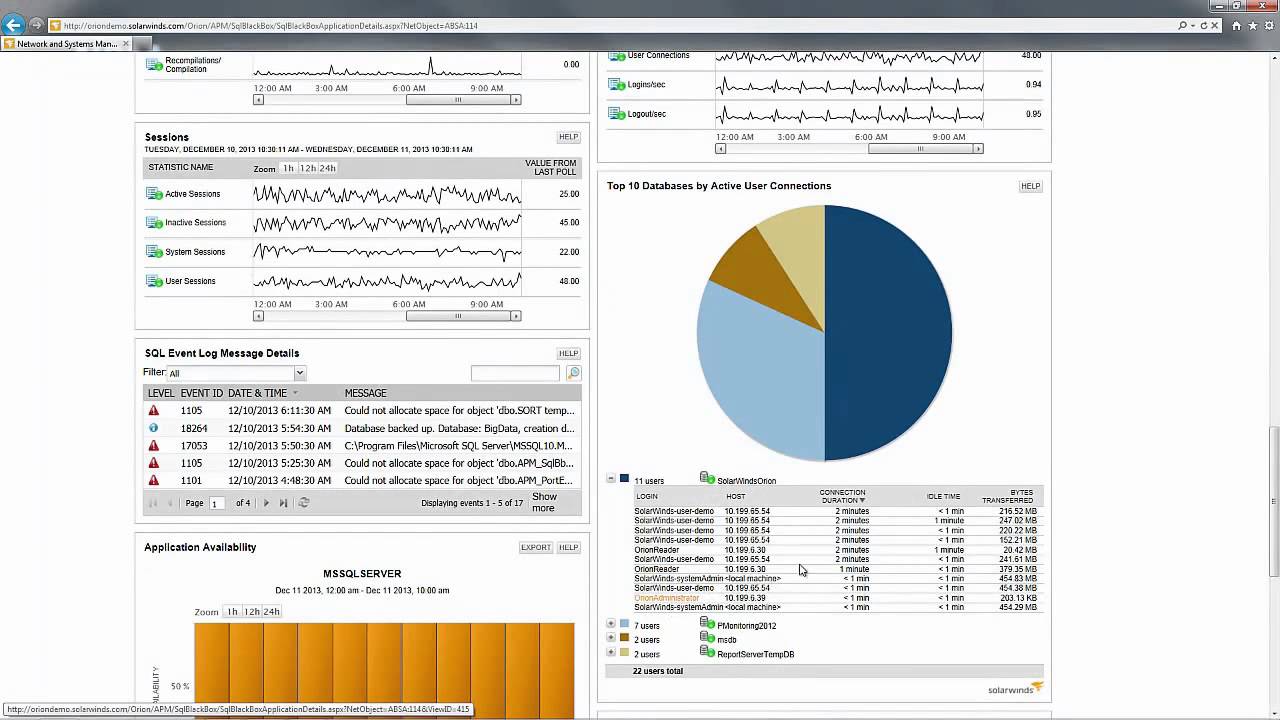The width and height of the screenshot is (1280, 720).
Task: Click the Event ID column header
Action: coord(201,393)
